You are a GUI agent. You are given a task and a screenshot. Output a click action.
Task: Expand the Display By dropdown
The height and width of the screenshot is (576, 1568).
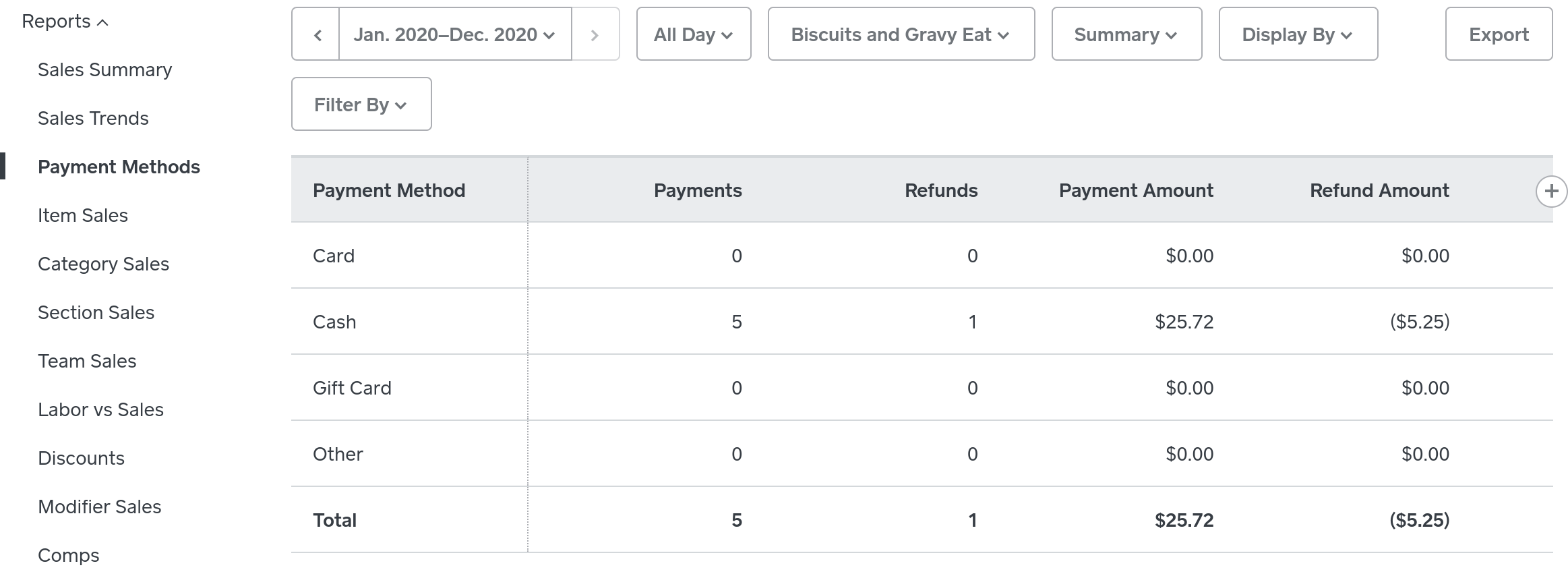1298,34
